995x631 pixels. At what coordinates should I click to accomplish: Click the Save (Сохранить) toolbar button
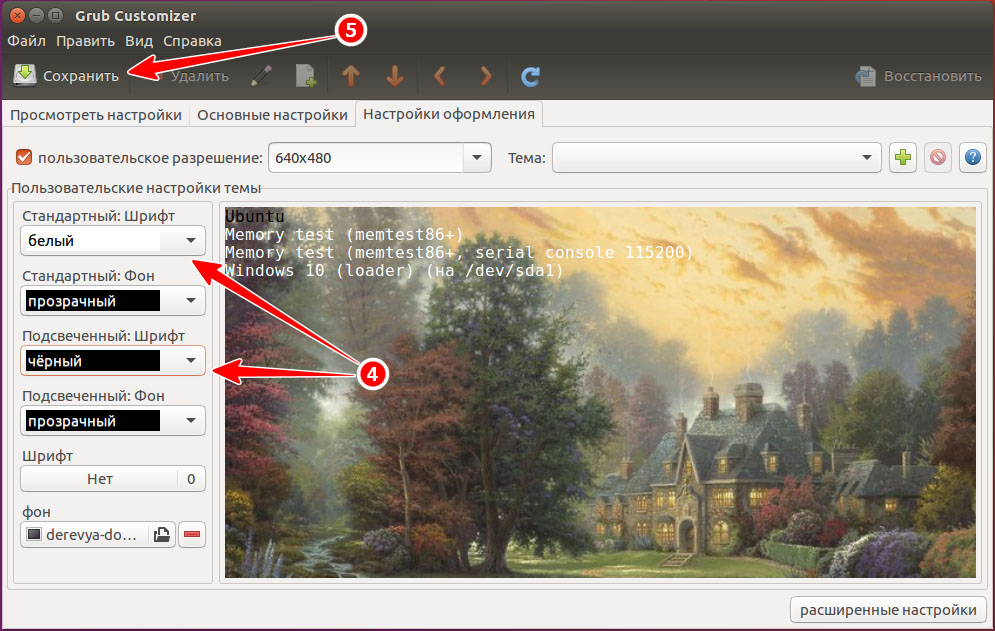[67, 76]
